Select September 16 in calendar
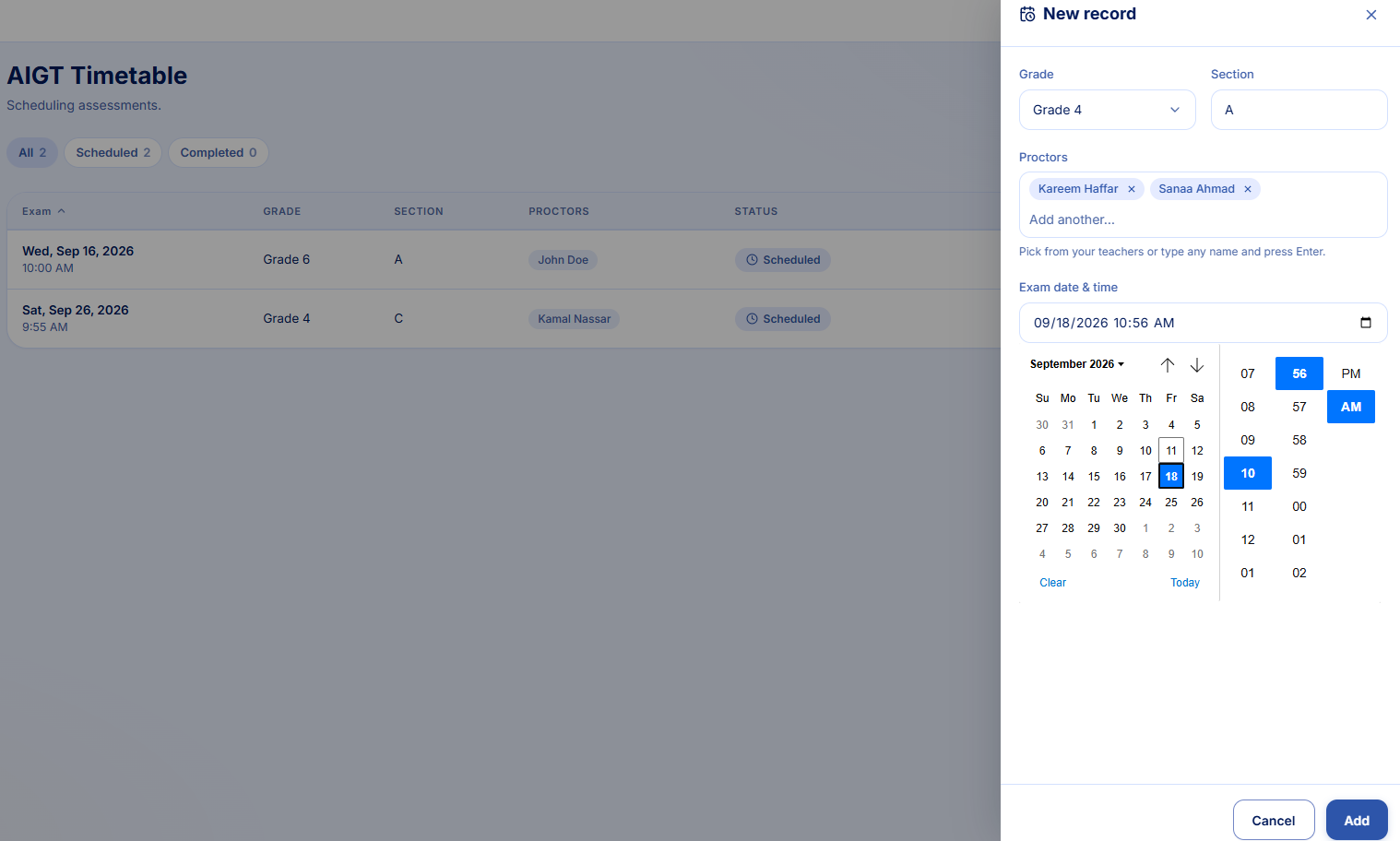Image resolution: width=1400 pixels, height=841 pixels. (1120, 477)
